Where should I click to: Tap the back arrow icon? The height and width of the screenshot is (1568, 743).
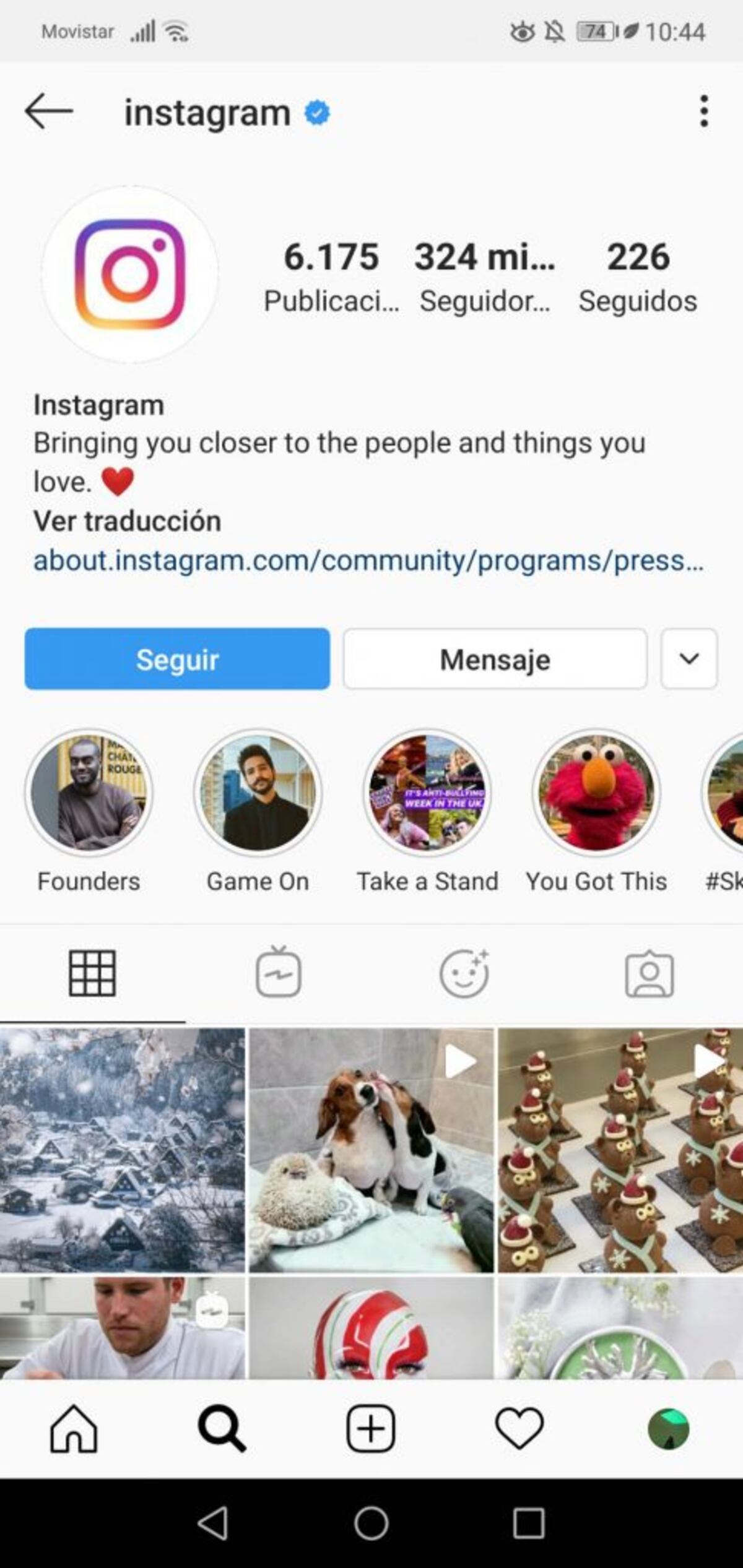[x=49, y=111]
